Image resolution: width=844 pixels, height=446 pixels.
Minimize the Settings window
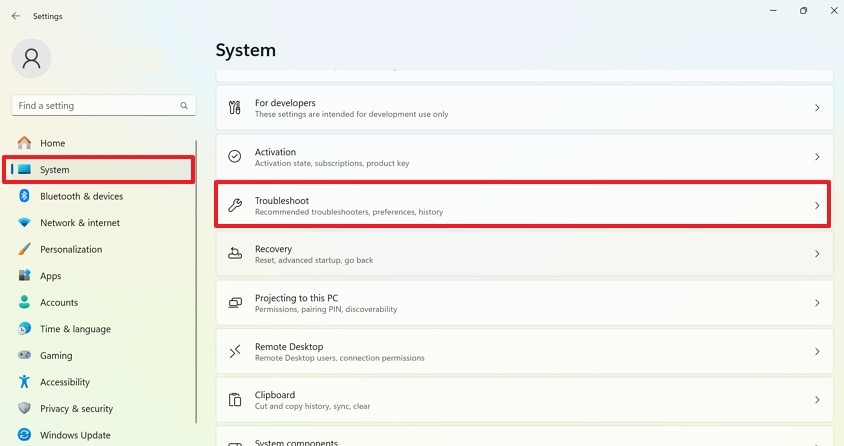tap(773, 10)
